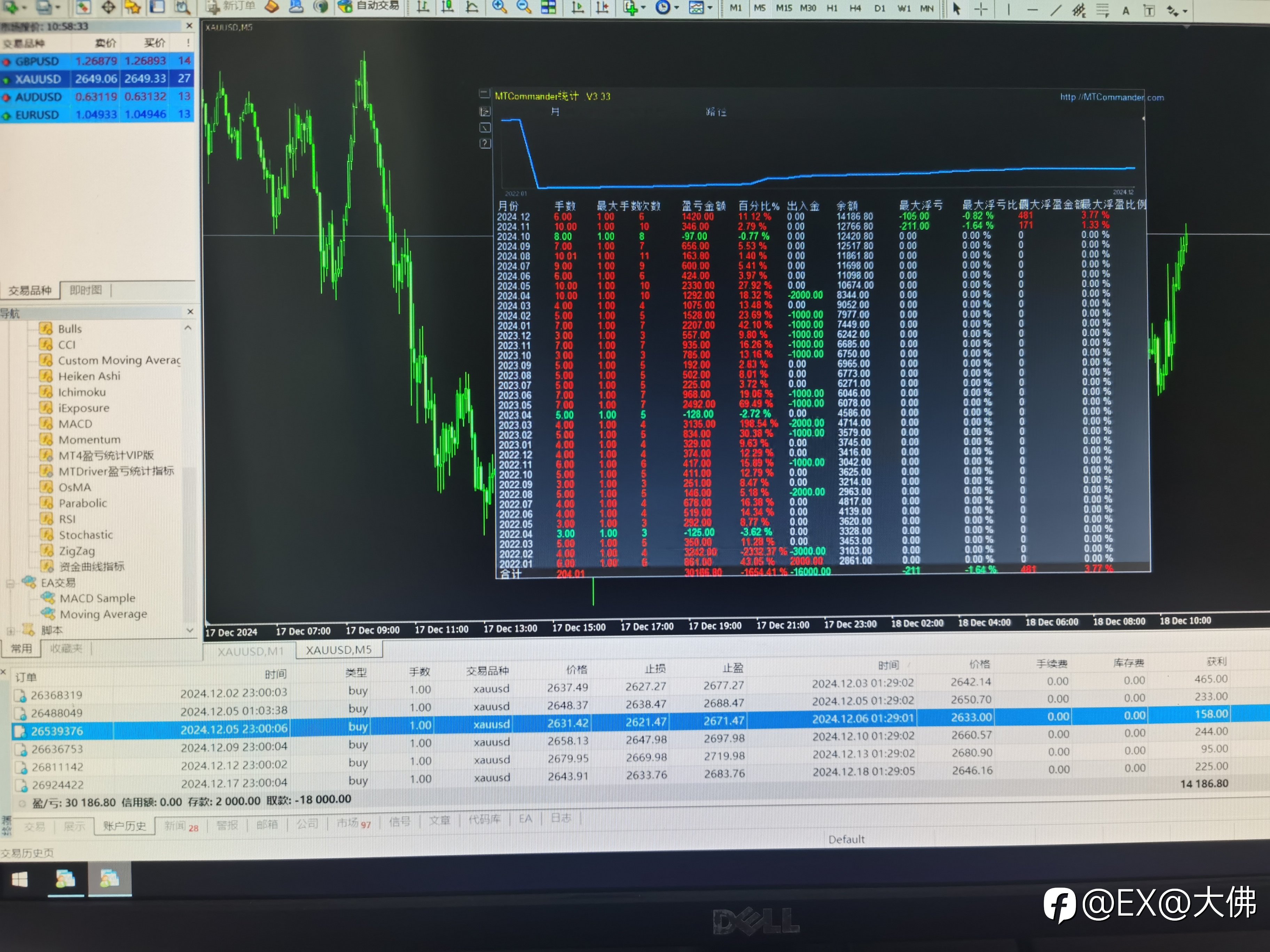Select the W1 timeframe
The height and width of the screenshot is (952, 1270).
click(x=904, y=8)
